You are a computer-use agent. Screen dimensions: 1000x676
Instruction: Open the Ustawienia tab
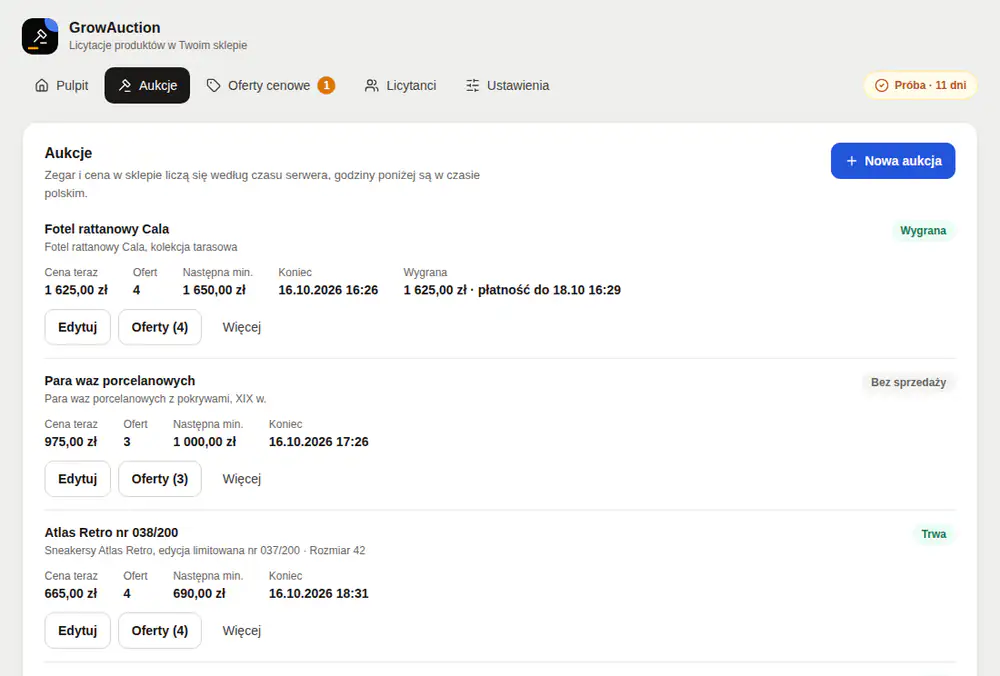[508, 85]
